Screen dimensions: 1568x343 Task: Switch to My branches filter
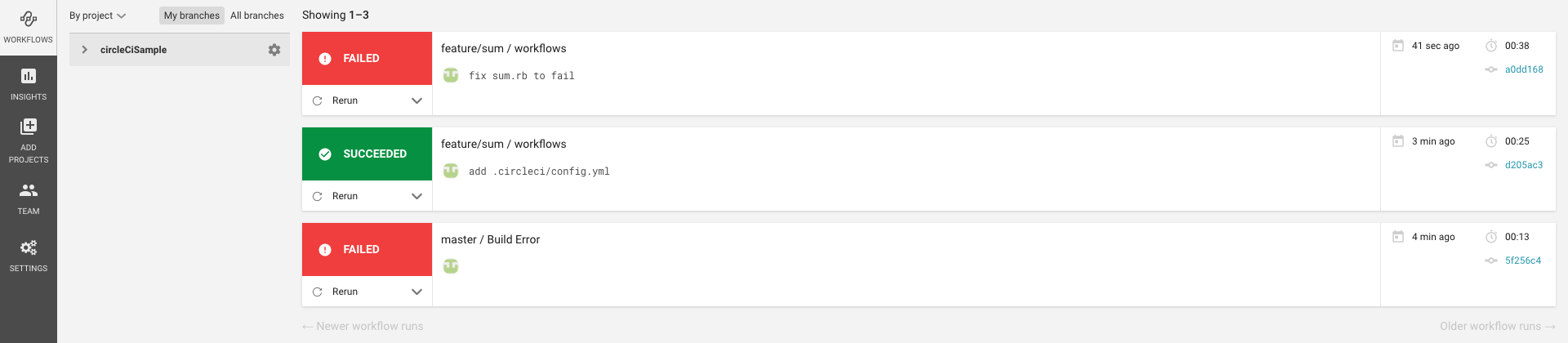(x=191, y=16)
